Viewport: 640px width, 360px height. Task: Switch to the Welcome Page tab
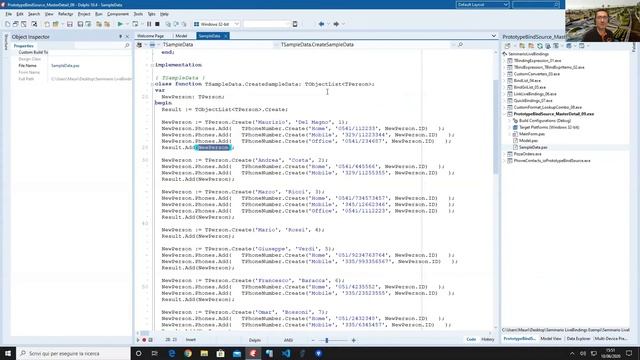151,36
